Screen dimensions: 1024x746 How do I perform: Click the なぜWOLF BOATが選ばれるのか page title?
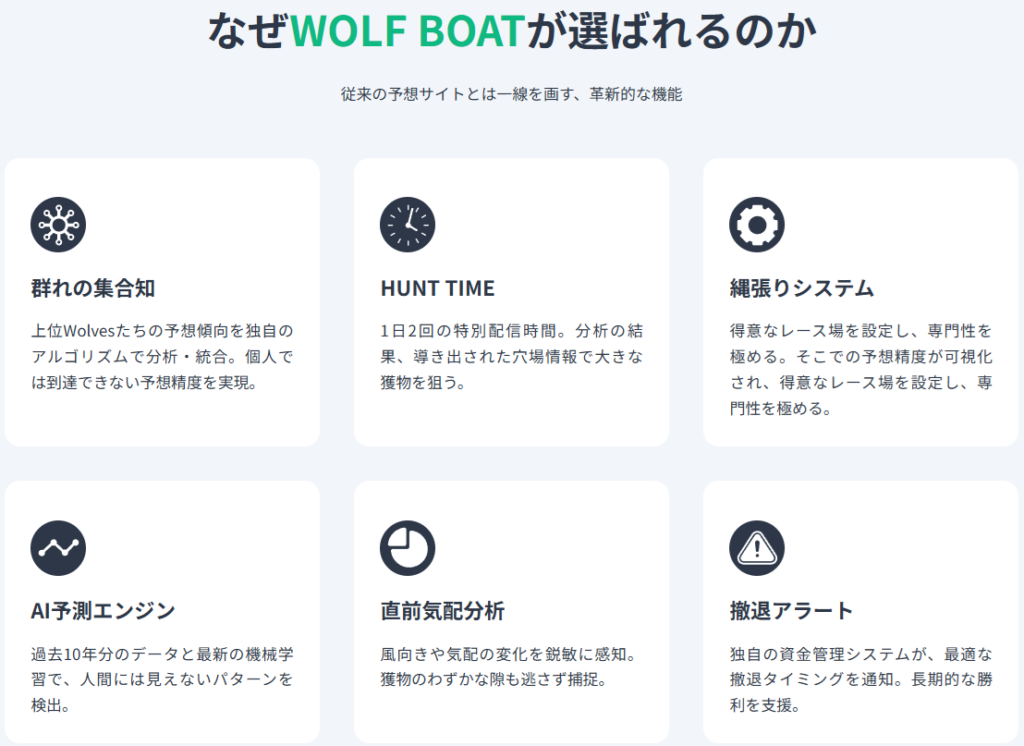[512, 31]
